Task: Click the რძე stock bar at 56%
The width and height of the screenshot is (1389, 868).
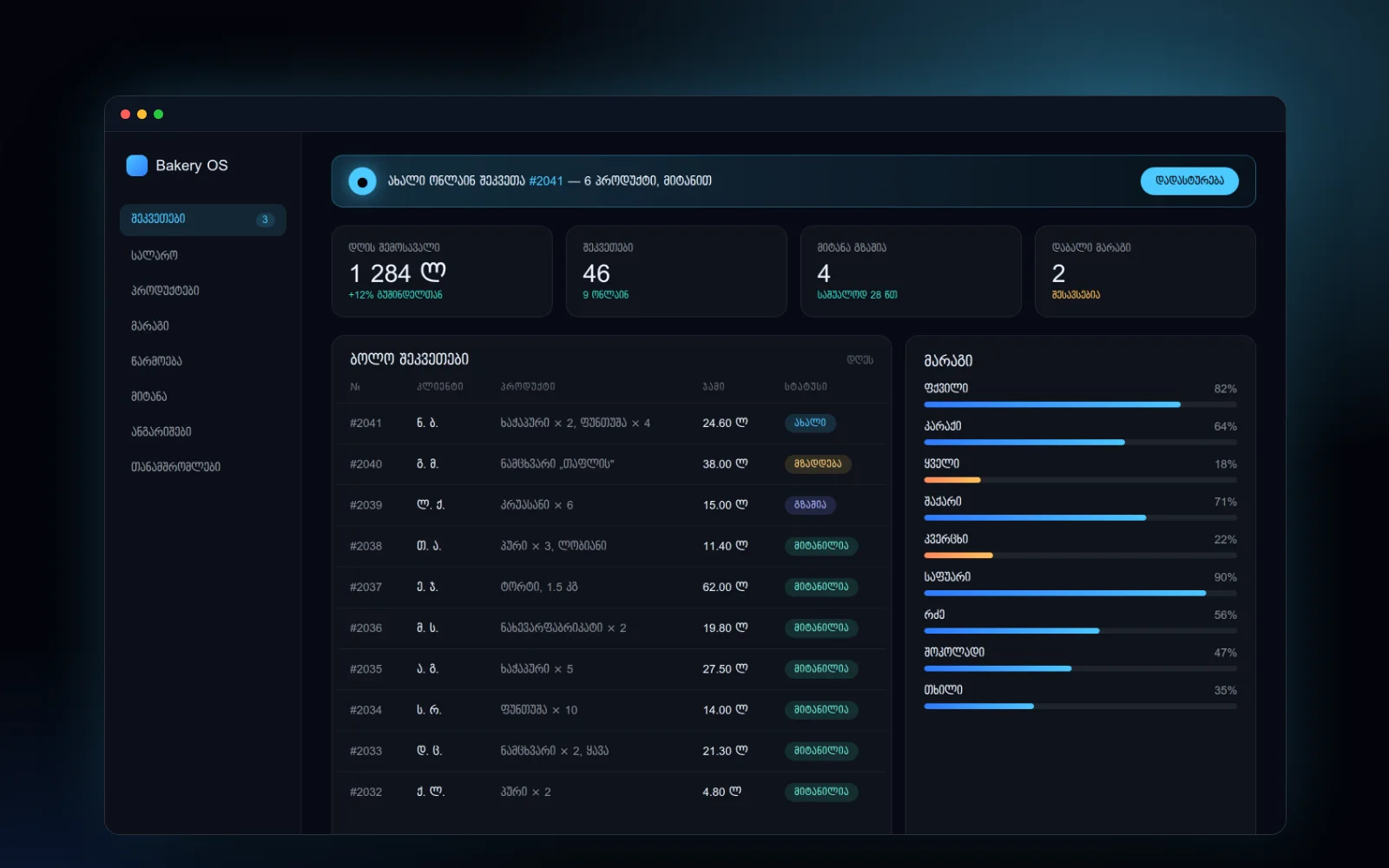Action: (1081, 631)
